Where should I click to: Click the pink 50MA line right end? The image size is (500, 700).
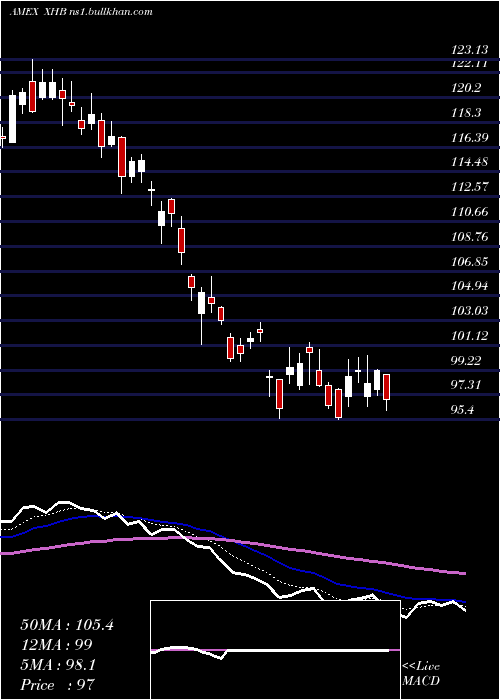click(x=462, y=573)
